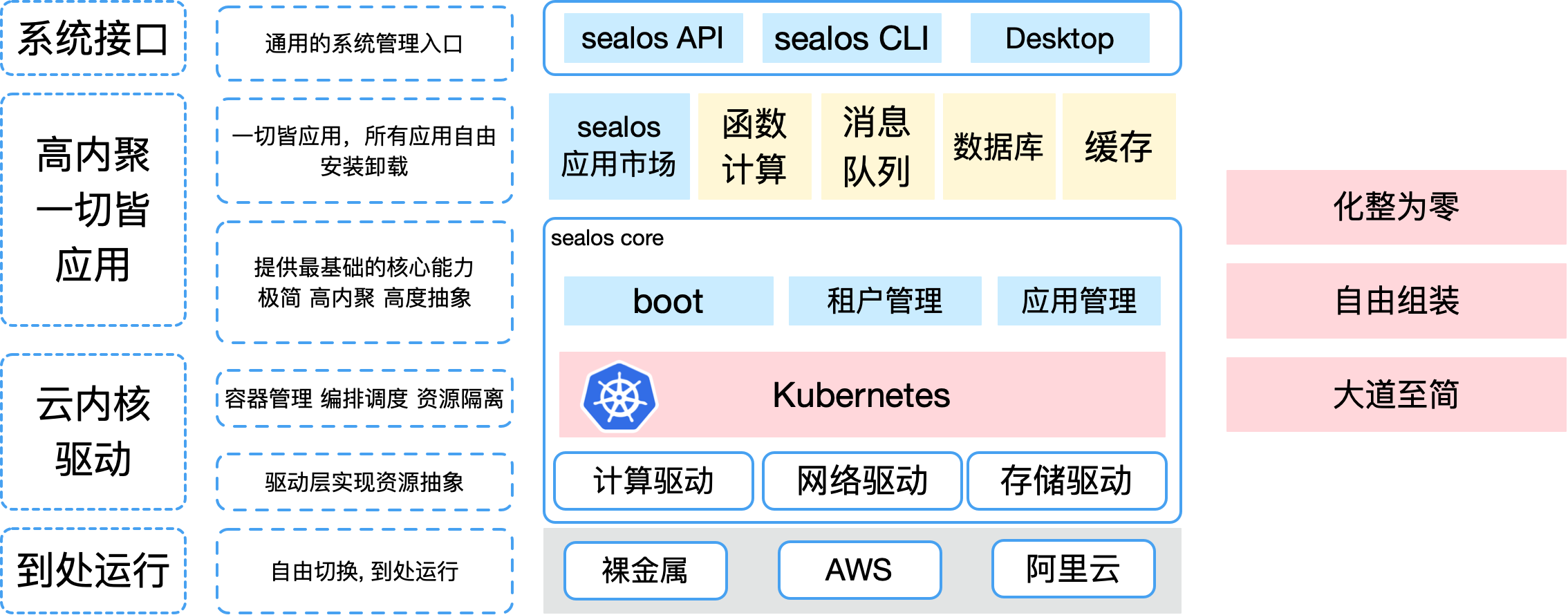Select the 计算驱动 box
Image resolution: width=1568 pixels, height=615 pixels.
653,481
